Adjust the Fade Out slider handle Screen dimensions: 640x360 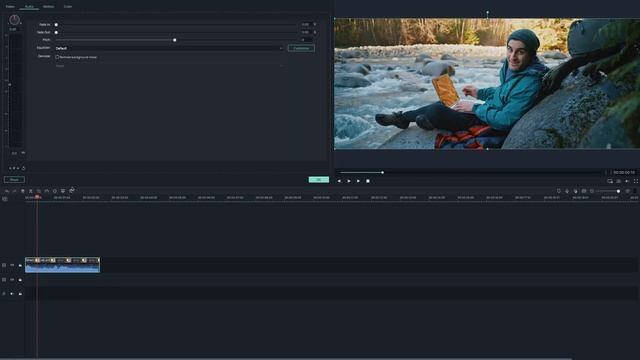(x=56, y=32)
